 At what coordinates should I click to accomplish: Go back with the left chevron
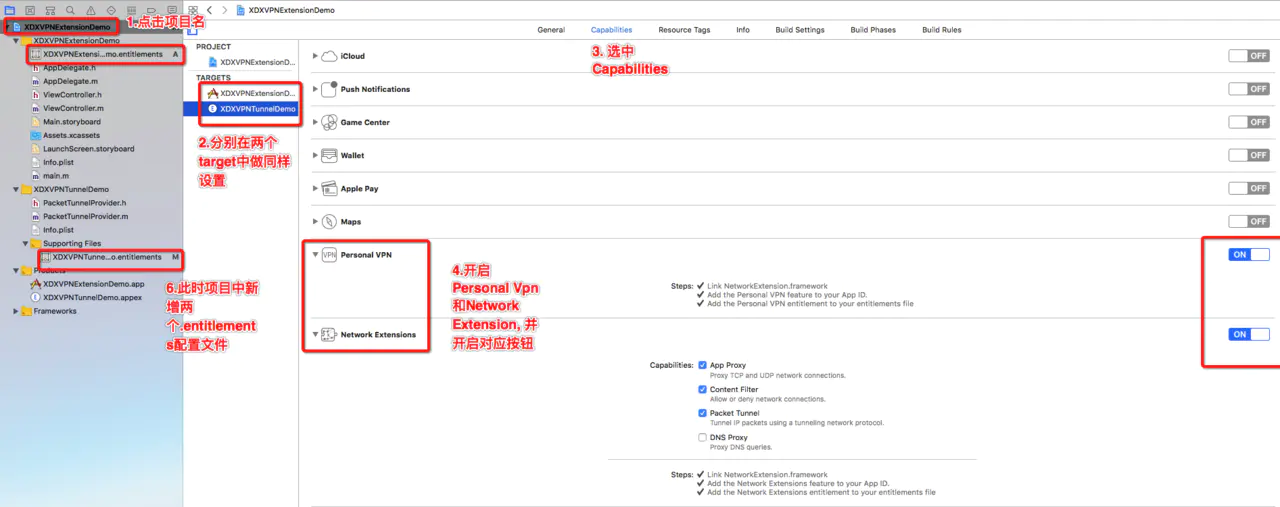tap(209, 9)
